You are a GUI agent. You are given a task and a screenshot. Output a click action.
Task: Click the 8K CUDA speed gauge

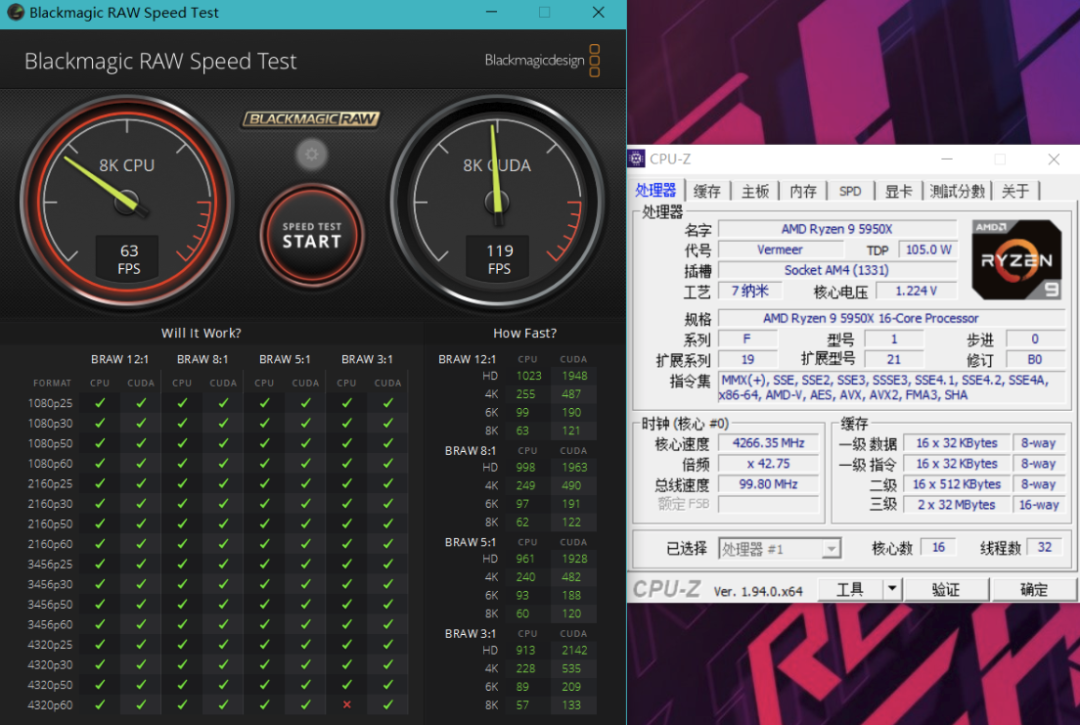(x=497, y=202)
